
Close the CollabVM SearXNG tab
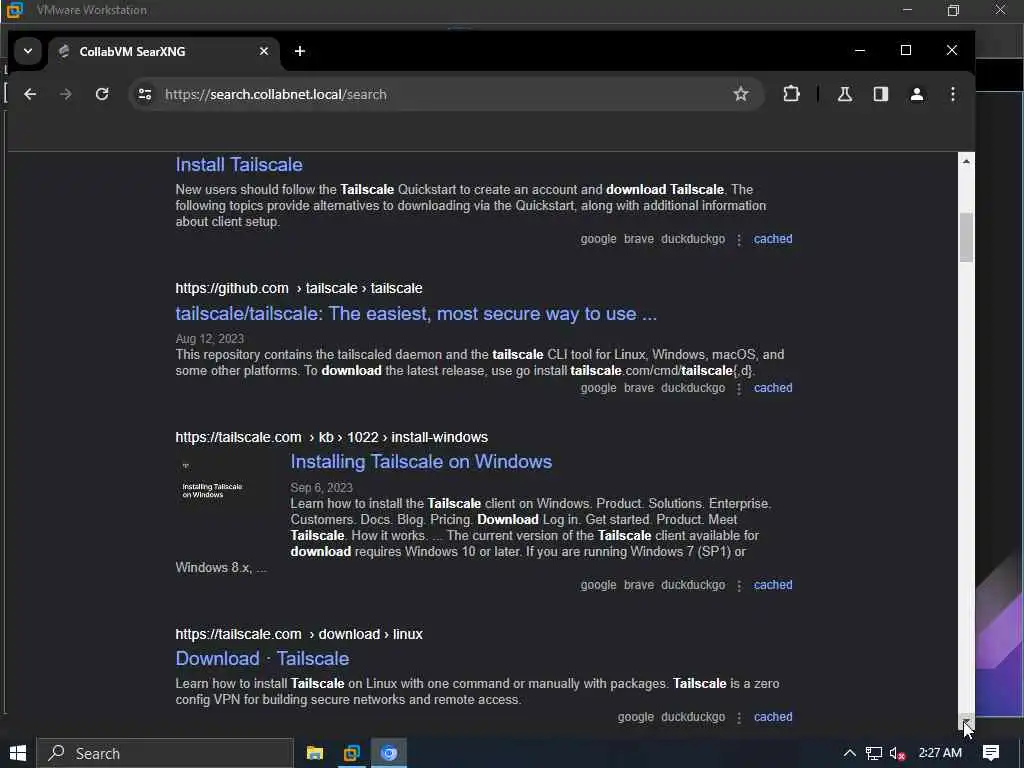[264, 51]
